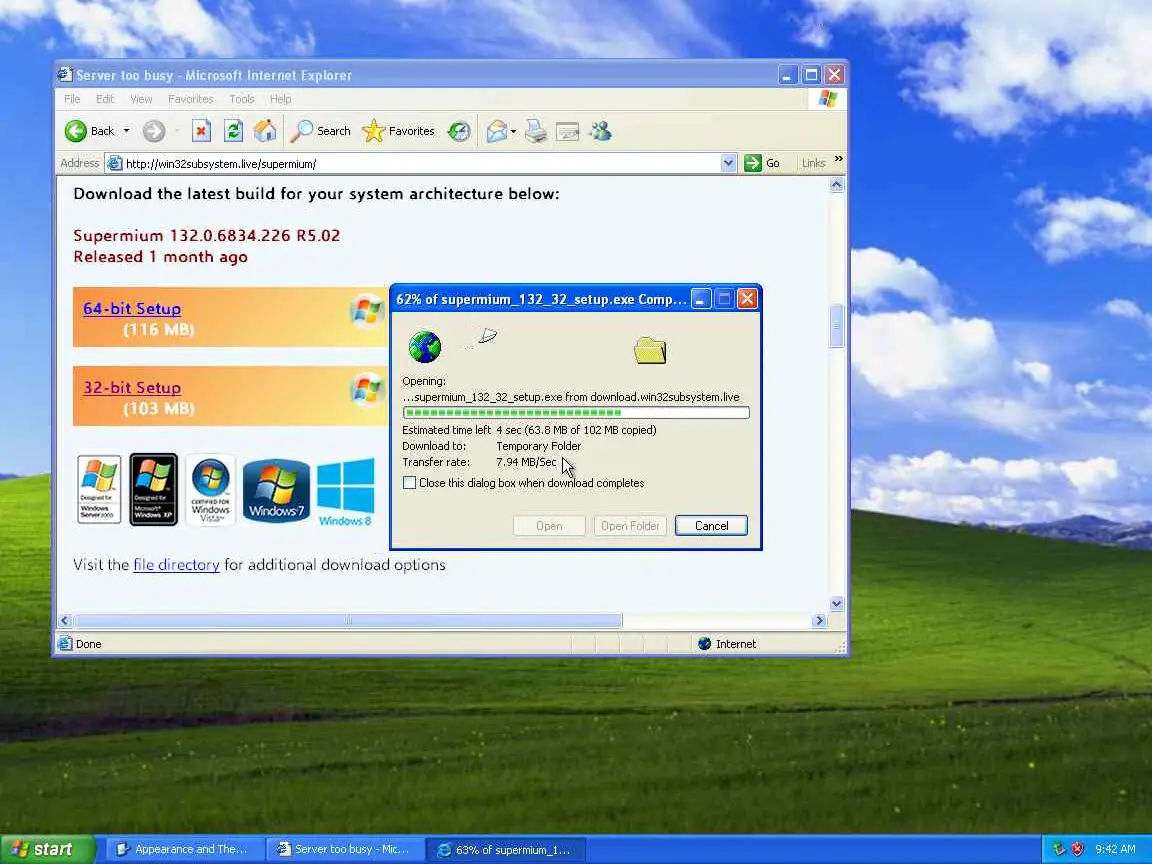Click the download progress bar
This screenshot has height=864, width=1152.
tap(576, 413)
